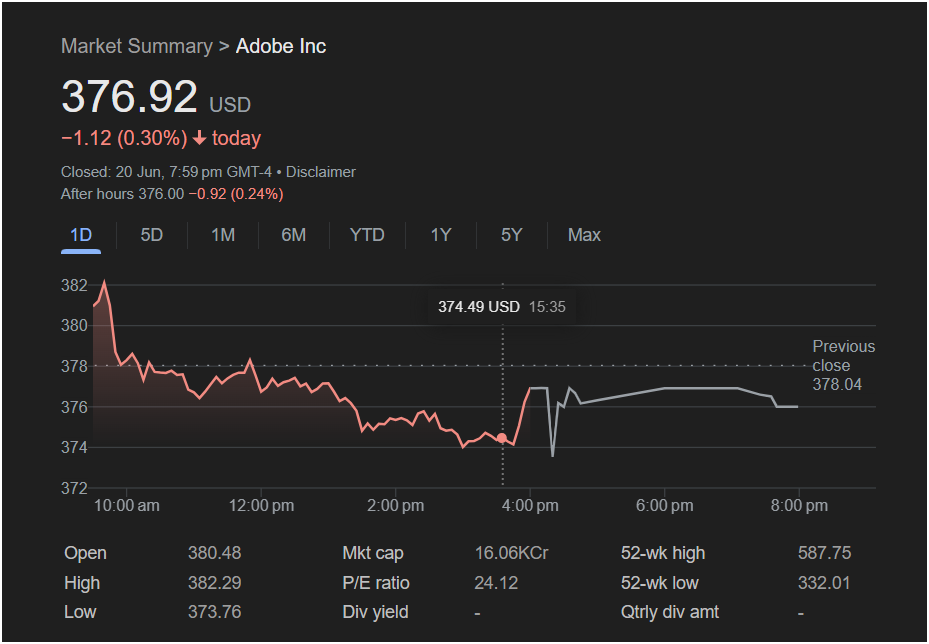Click the 6:00 pm axis label
This screenshot has height=644, width=929.
pyautogui.click(x=664, y=506)
